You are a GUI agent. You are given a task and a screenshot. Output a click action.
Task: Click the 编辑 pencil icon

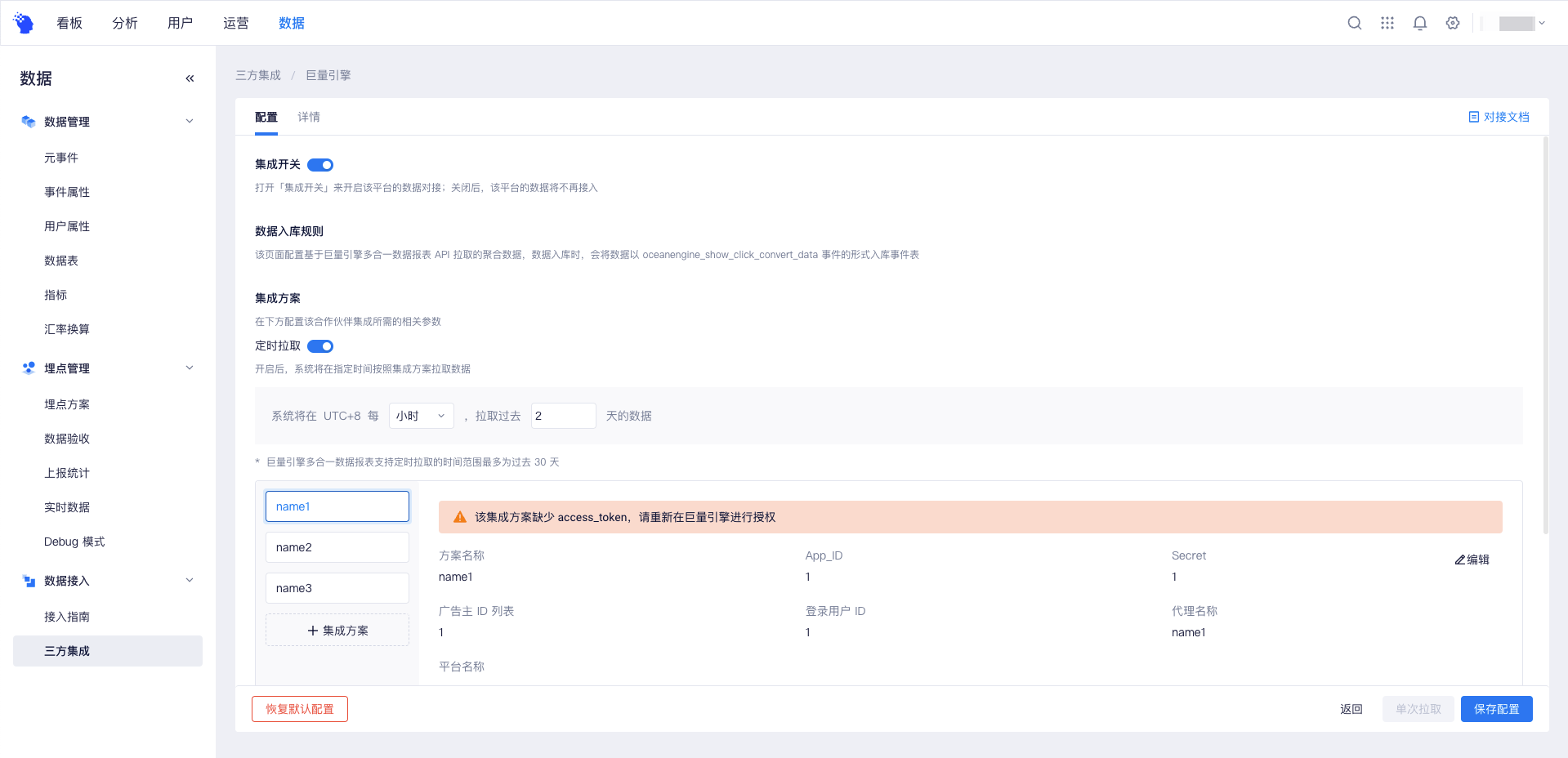[1460, 560]
